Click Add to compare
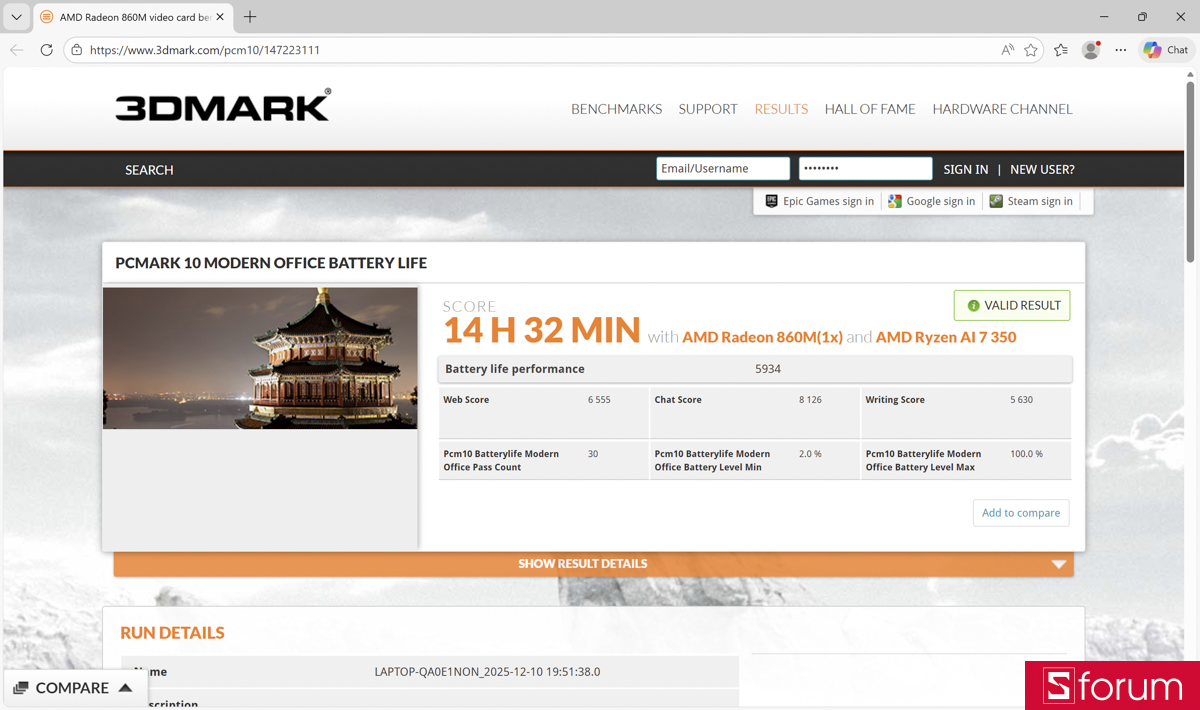Image resolution: width=1200 pixels, height=710 pixels. pyautogui.click(x=1021, y=512)
